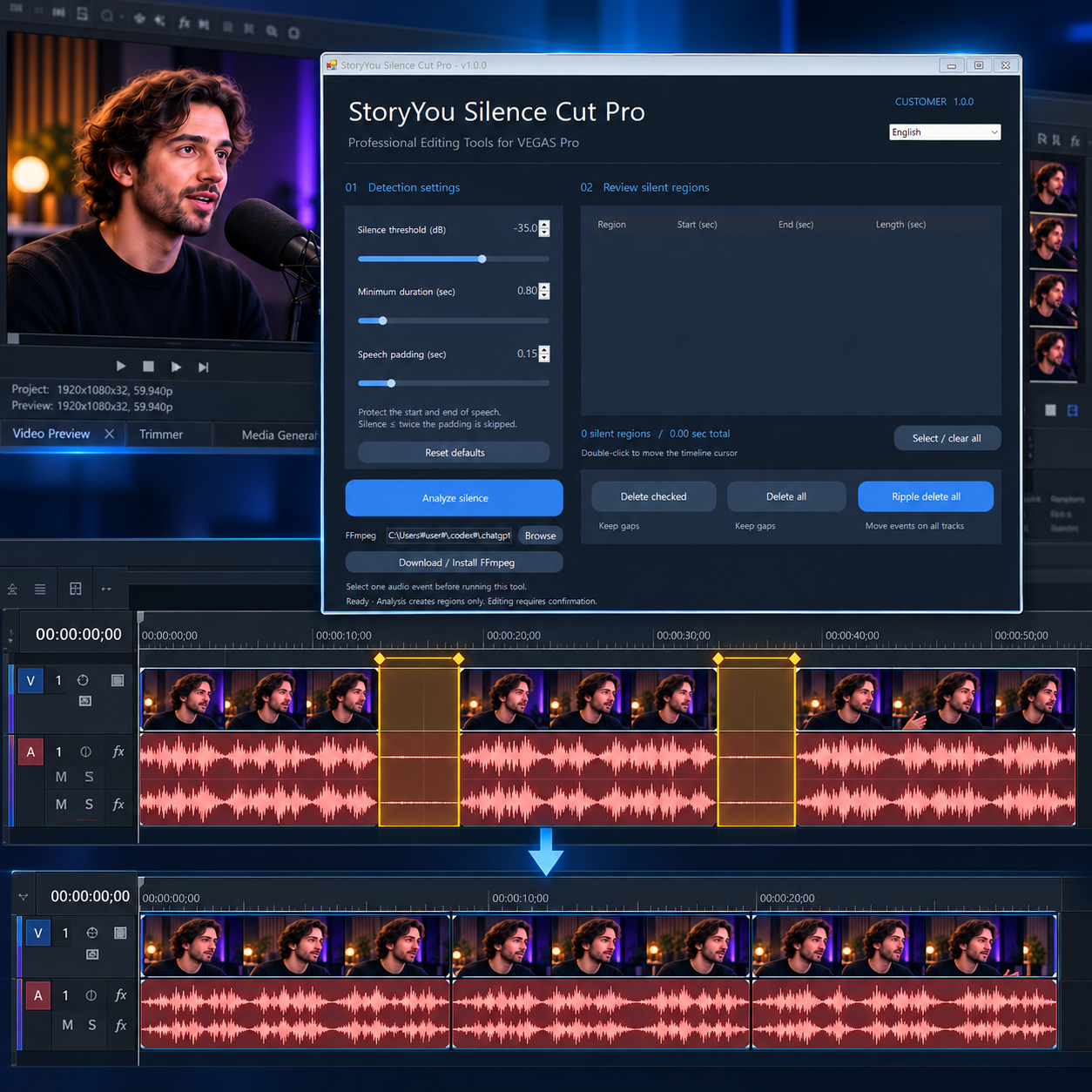Viewport: 1092px width, 1092px height.
Task: Click collapse chevron left of lower timeline timecode
Action: point(24,897)
